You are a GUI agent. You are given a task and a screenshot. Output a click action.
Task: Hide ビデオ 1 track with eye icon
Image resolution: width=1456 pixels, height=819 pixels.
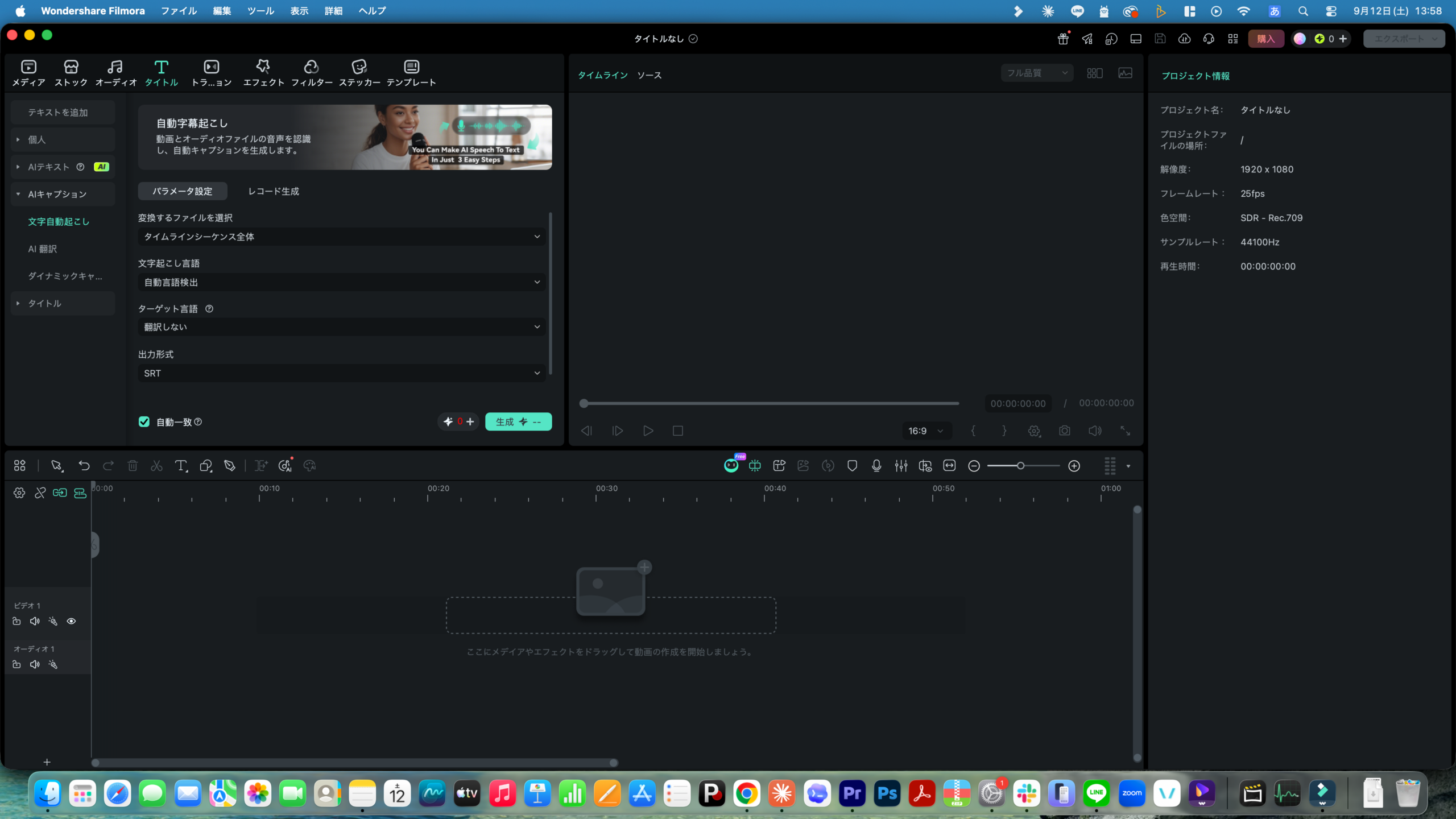coord(71,621)
